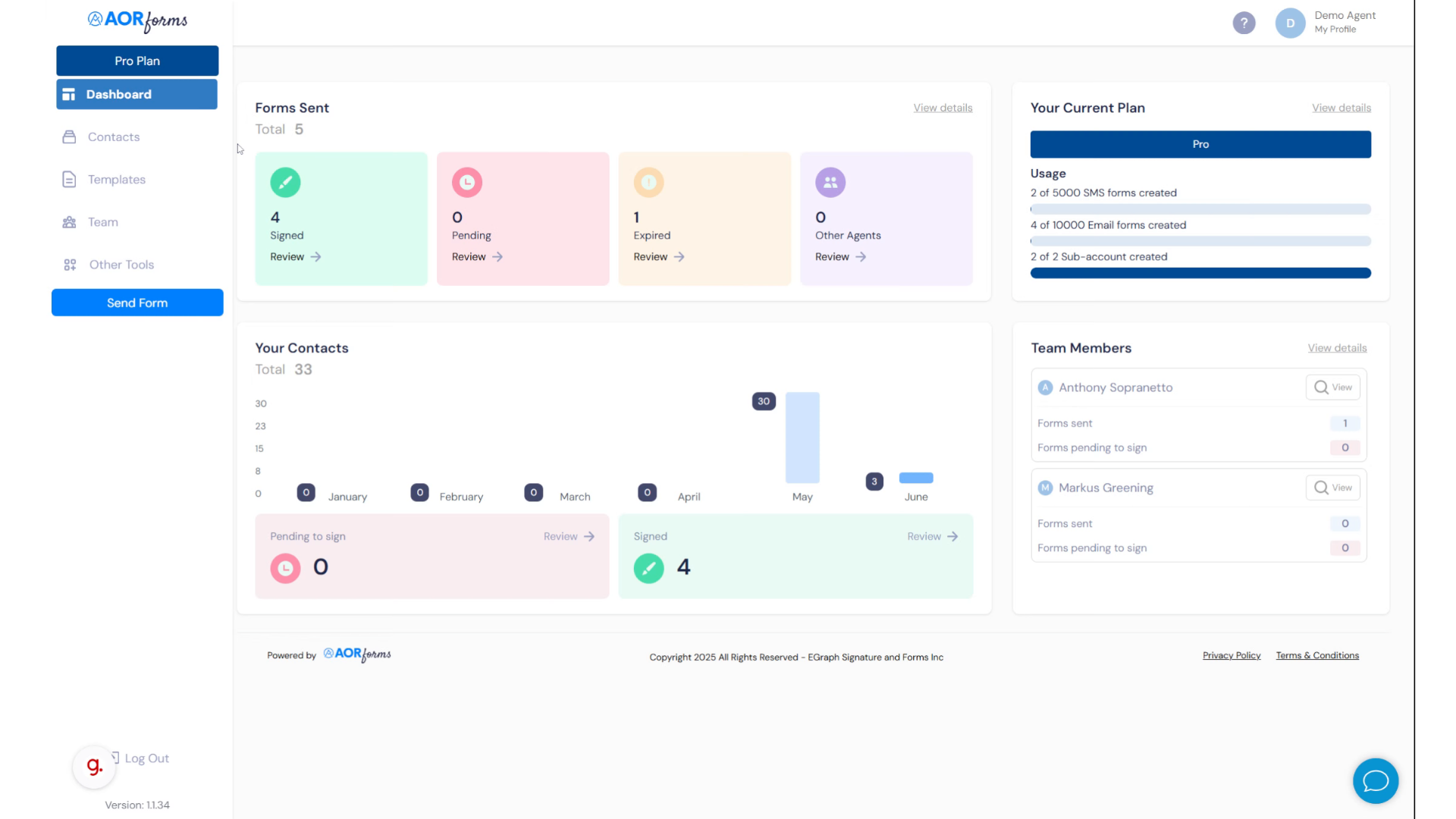The image size is (1456, 819).
Task: Click the Demo Agent profile avatar
Action: click(1290, 23)
